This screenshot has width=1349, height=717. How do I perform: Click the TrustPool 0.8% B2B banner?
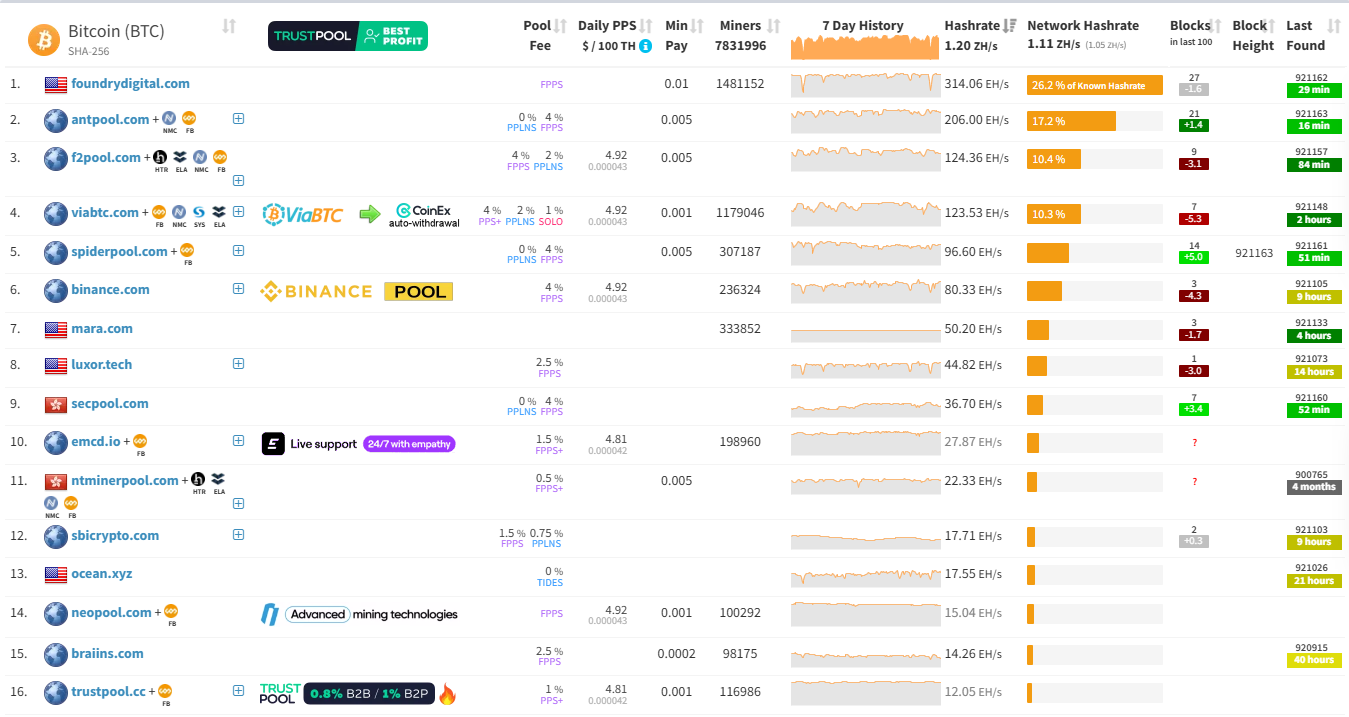[358, 693]
